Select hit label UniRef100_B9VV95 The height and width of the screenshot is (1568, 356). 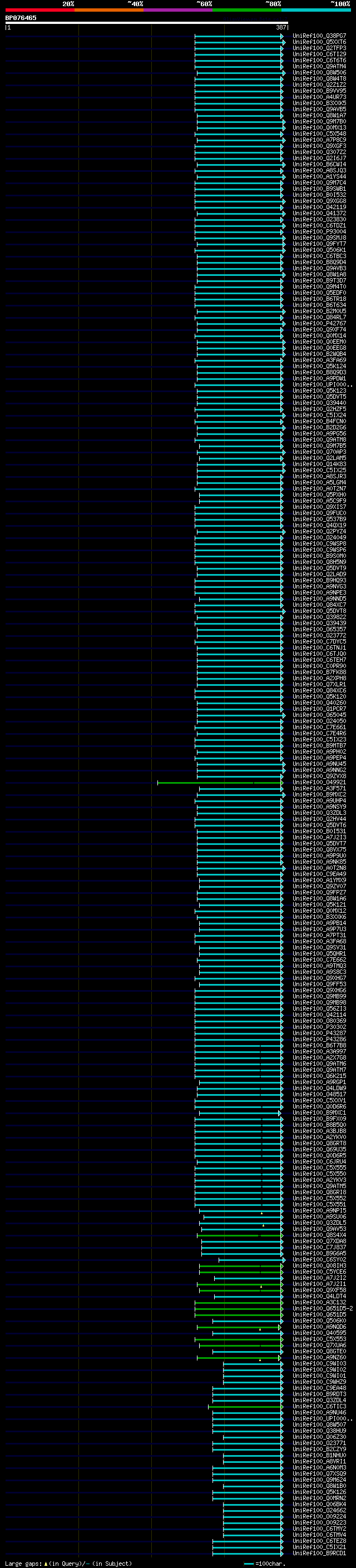pos(319,91)
